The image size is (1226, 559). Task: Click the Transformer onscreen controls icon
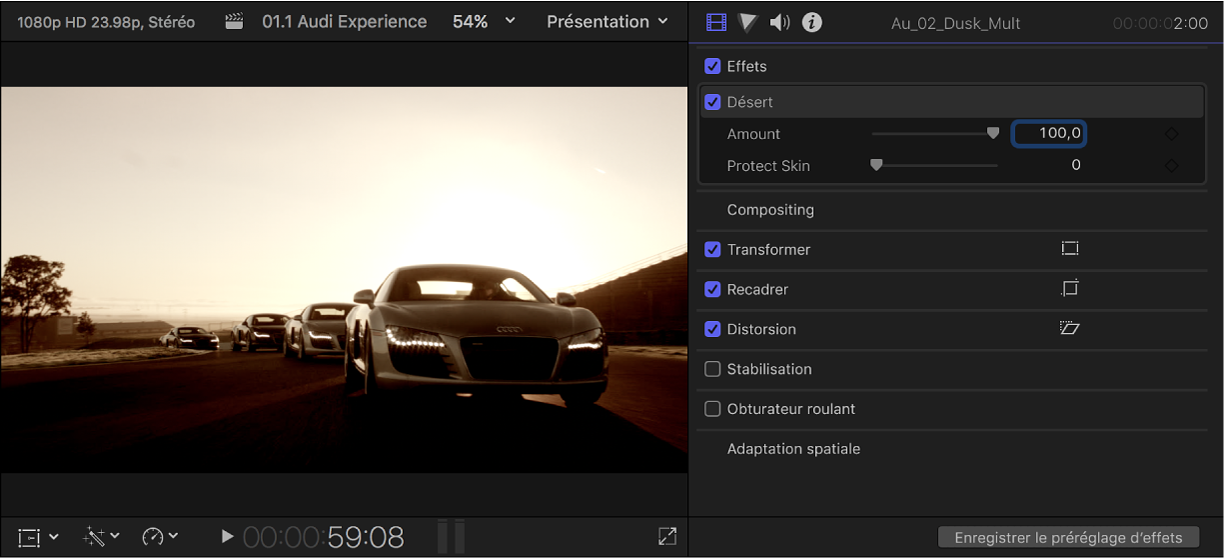tap(1070, 249)
